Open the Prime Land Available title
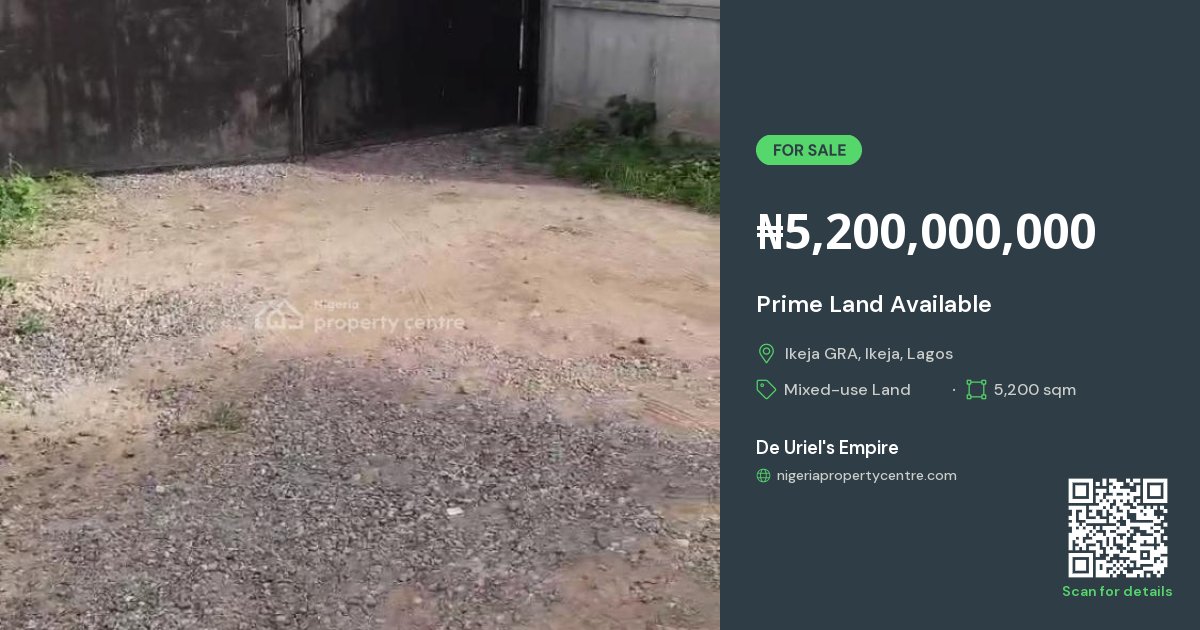 click(874, 304)
